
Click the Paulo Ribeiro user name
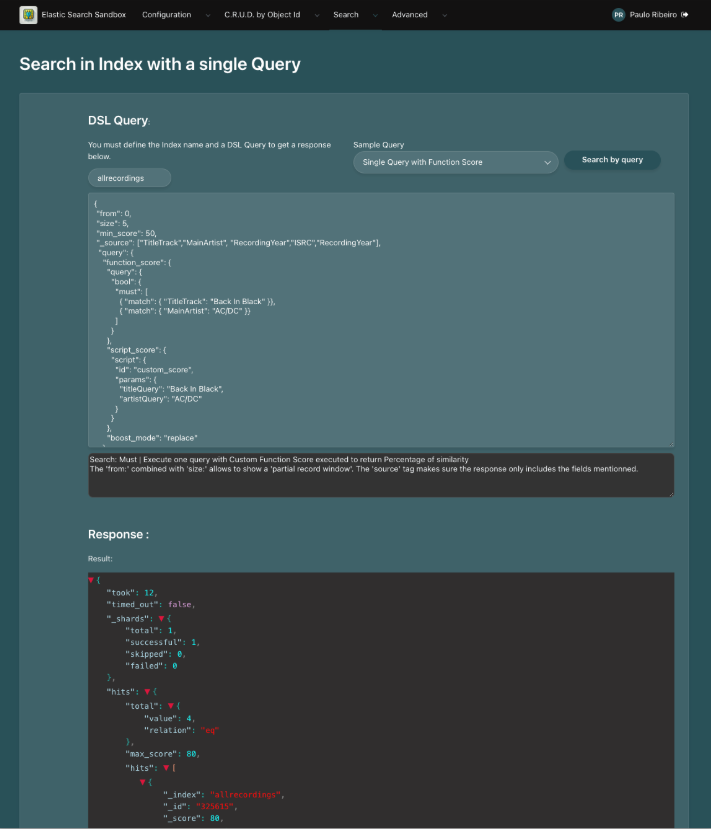(x=653, y=15)
